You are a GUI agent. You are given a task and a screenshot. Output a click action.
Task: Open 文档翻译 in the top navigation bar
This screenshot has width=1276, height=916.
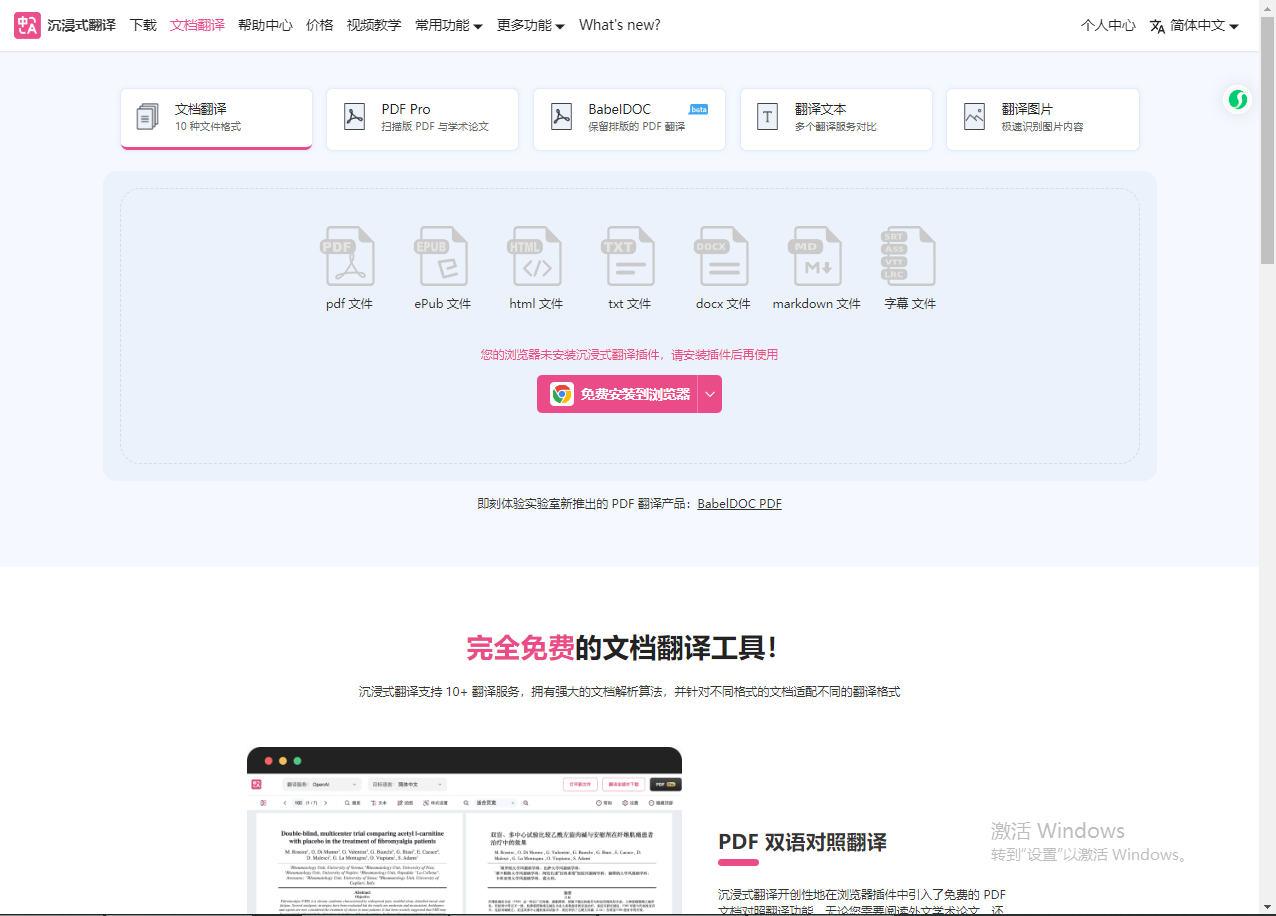[x=197, y=25]
